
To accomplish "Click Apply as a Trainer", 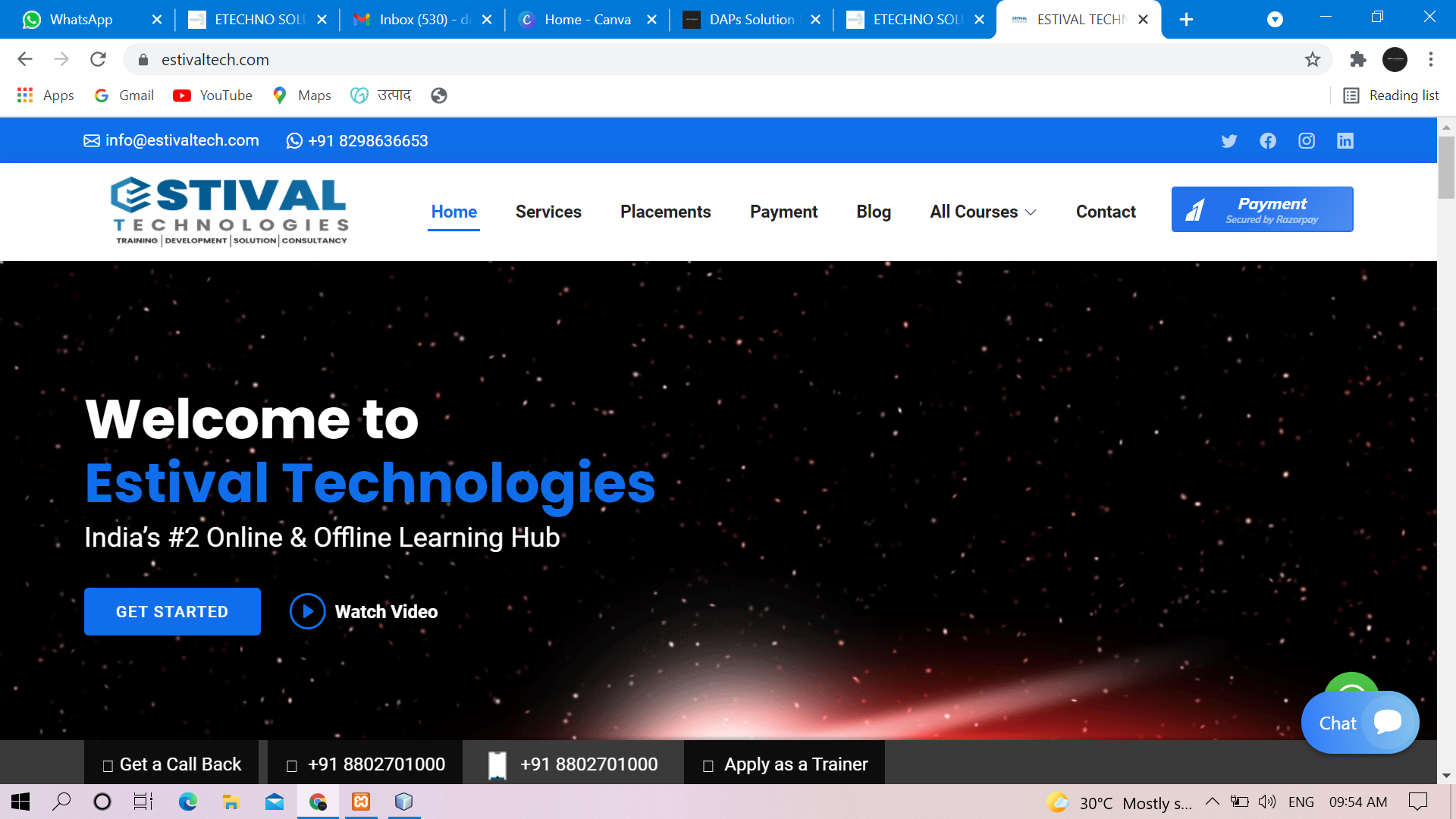I will pyautogui.click(x=785, y=764).
